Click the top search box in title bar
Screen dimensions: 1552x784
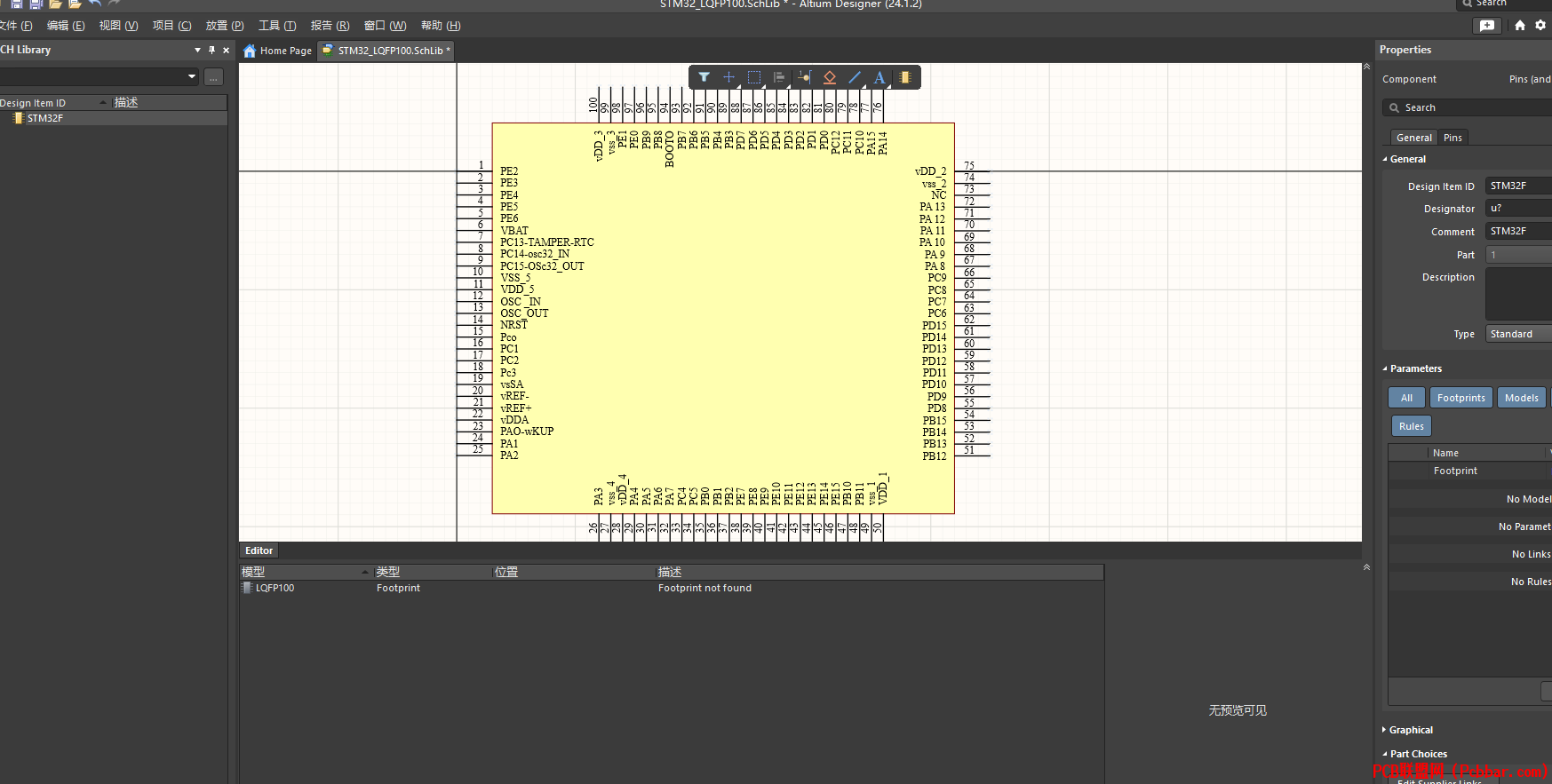pos(1504,4)
